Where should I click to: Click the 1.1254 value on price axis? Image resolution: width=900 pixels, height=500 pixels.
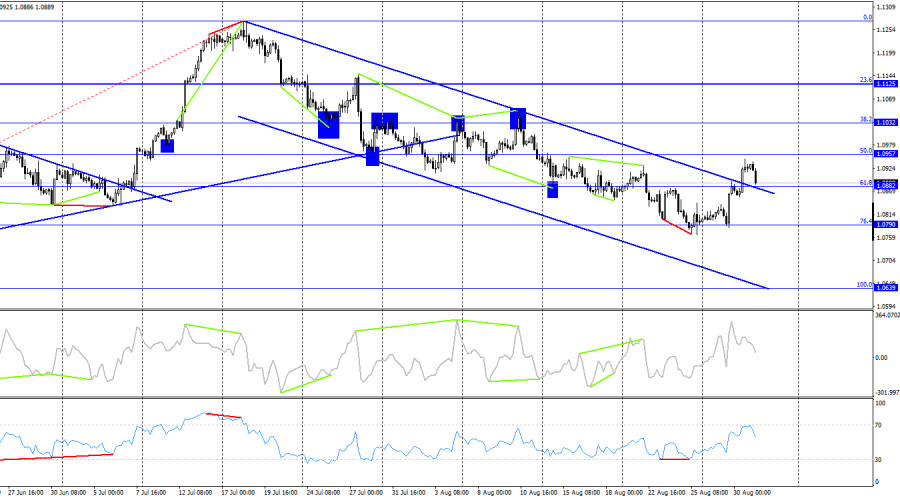click(886, 30)
